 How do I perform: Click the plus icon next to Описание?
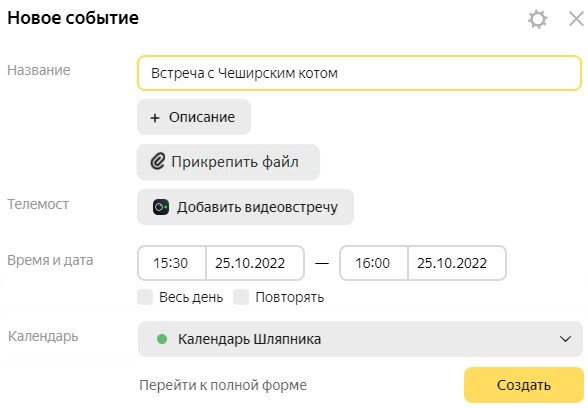tap(155, 118)
